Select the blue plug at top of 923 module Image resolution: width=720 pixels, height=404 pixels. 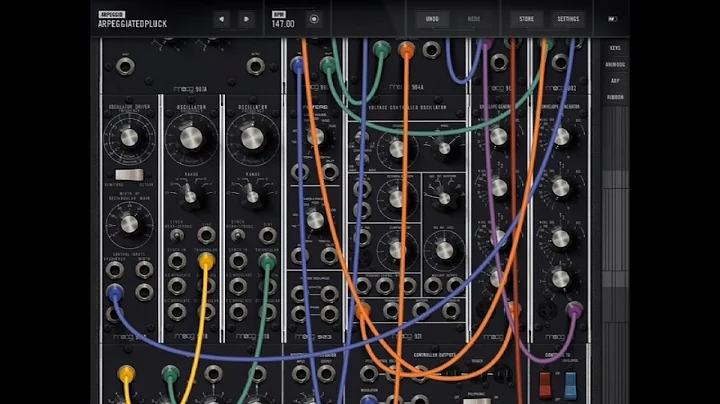click(298, 66)
